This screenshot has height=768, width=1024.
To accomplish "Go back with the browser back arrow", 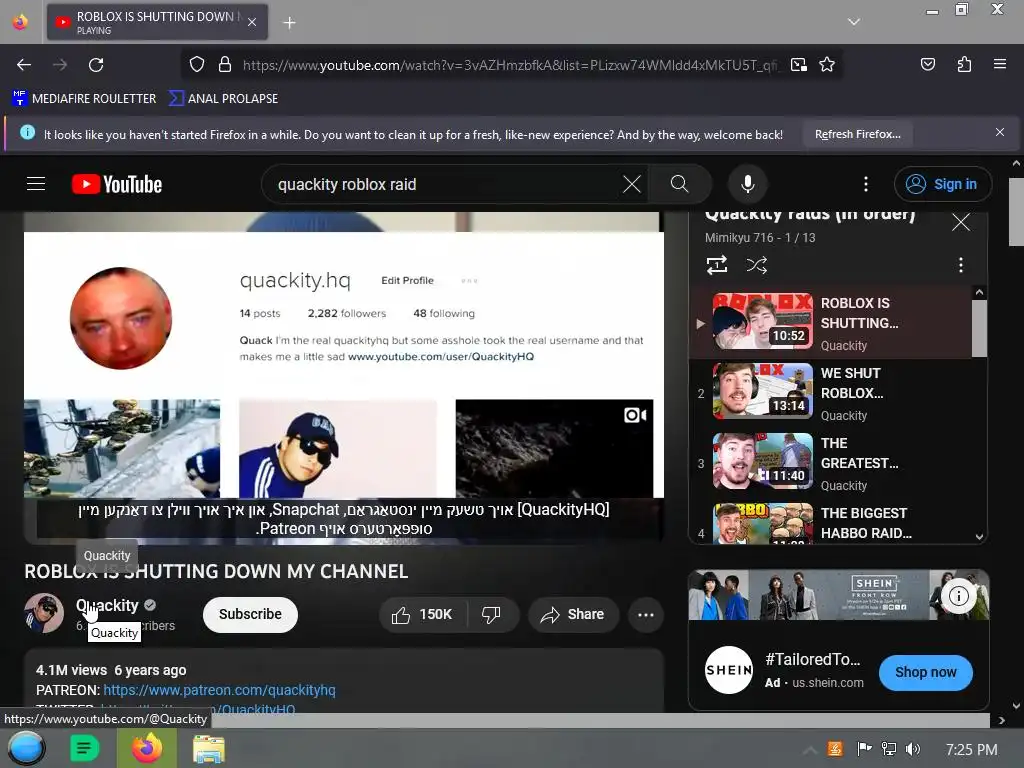I will point(24,65).
